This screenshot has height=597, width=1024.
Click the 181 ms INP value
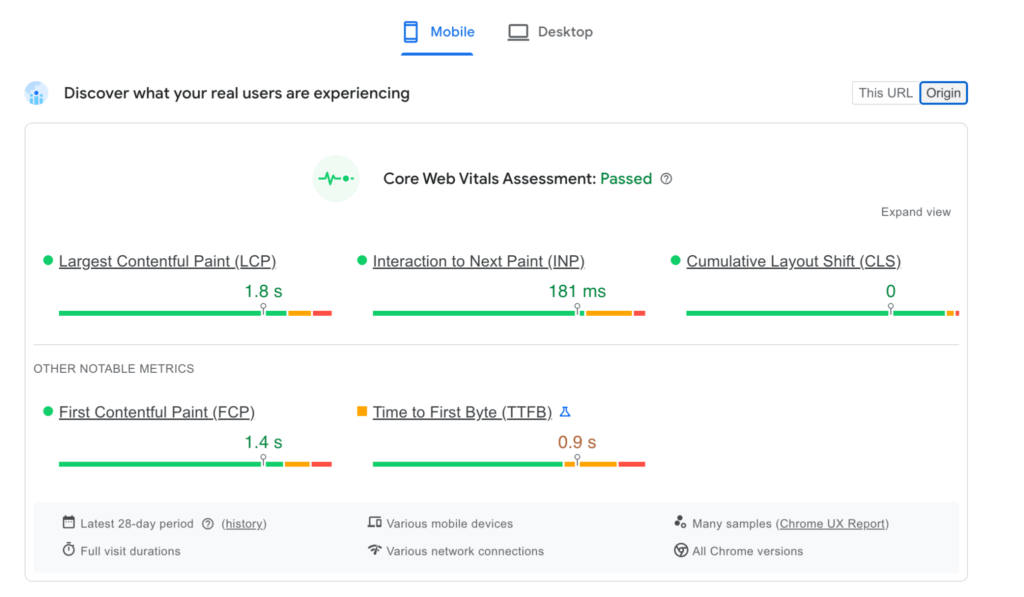pos(577,291)
